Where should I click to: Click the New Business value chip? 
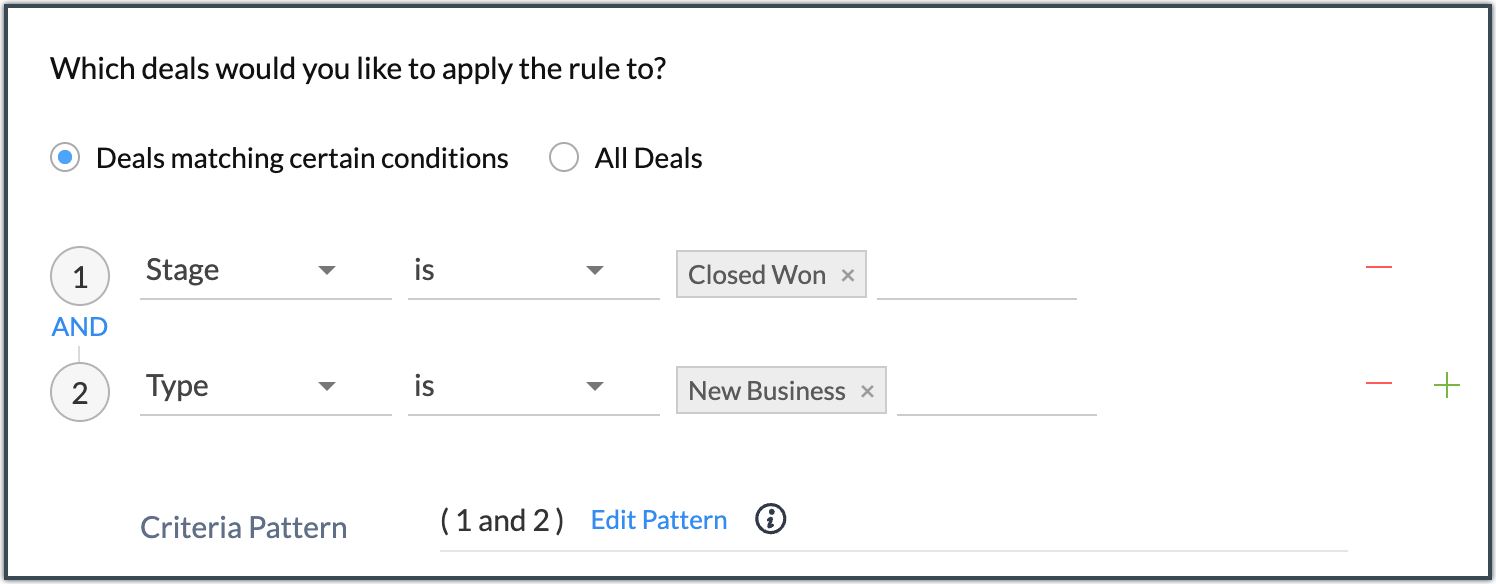coord(766,392)
